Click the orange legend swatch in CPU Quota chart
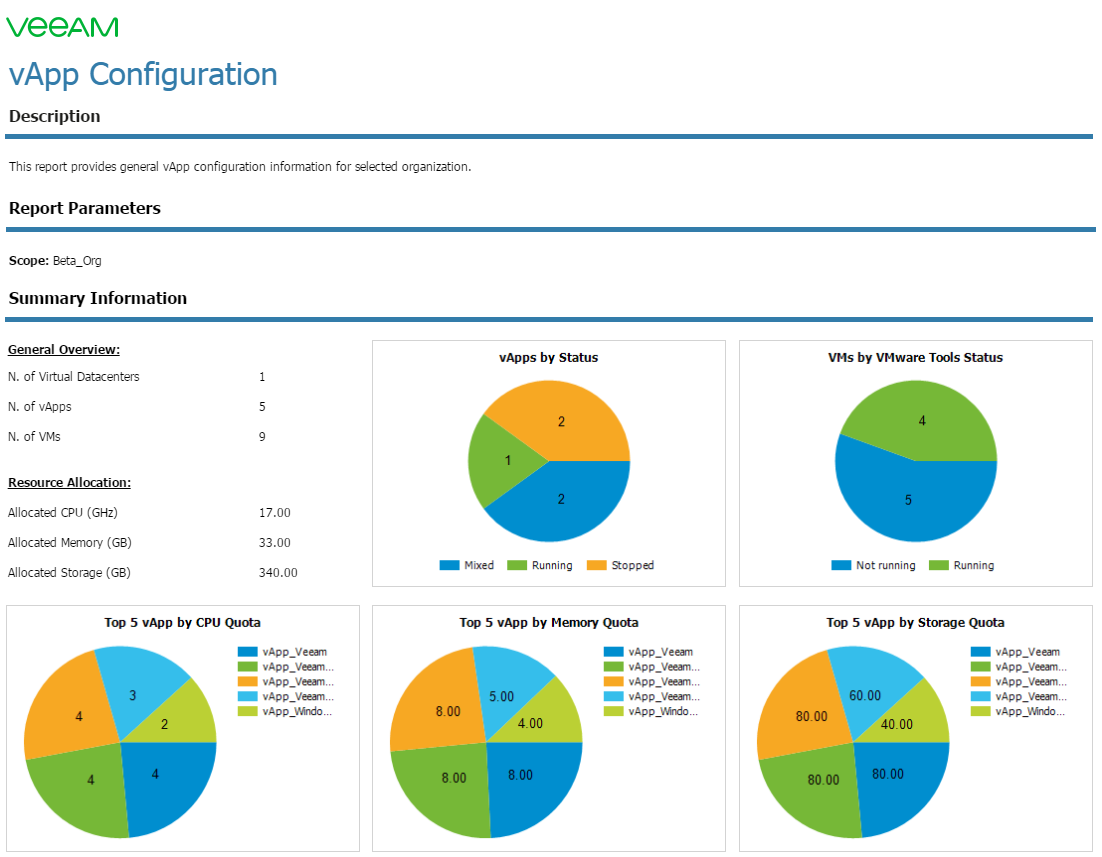 (x=247, y=682)
